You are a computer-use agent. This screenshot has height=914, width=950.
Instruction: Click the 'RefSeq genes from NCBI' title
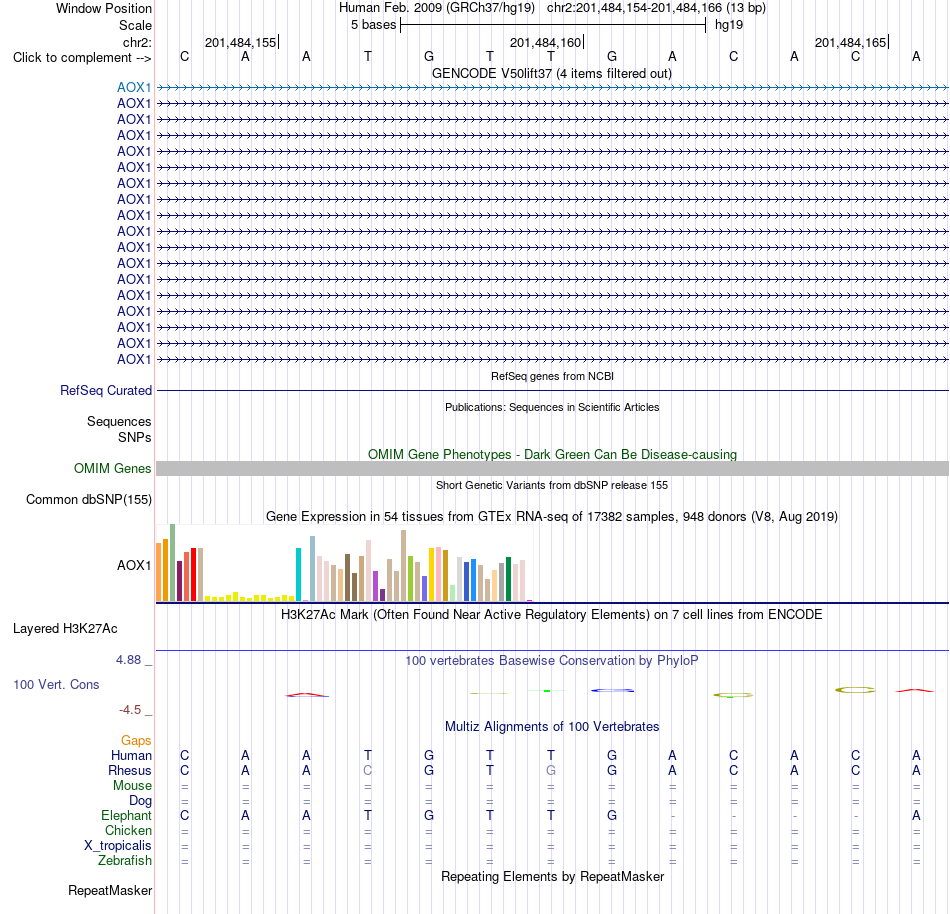(552, 376)
